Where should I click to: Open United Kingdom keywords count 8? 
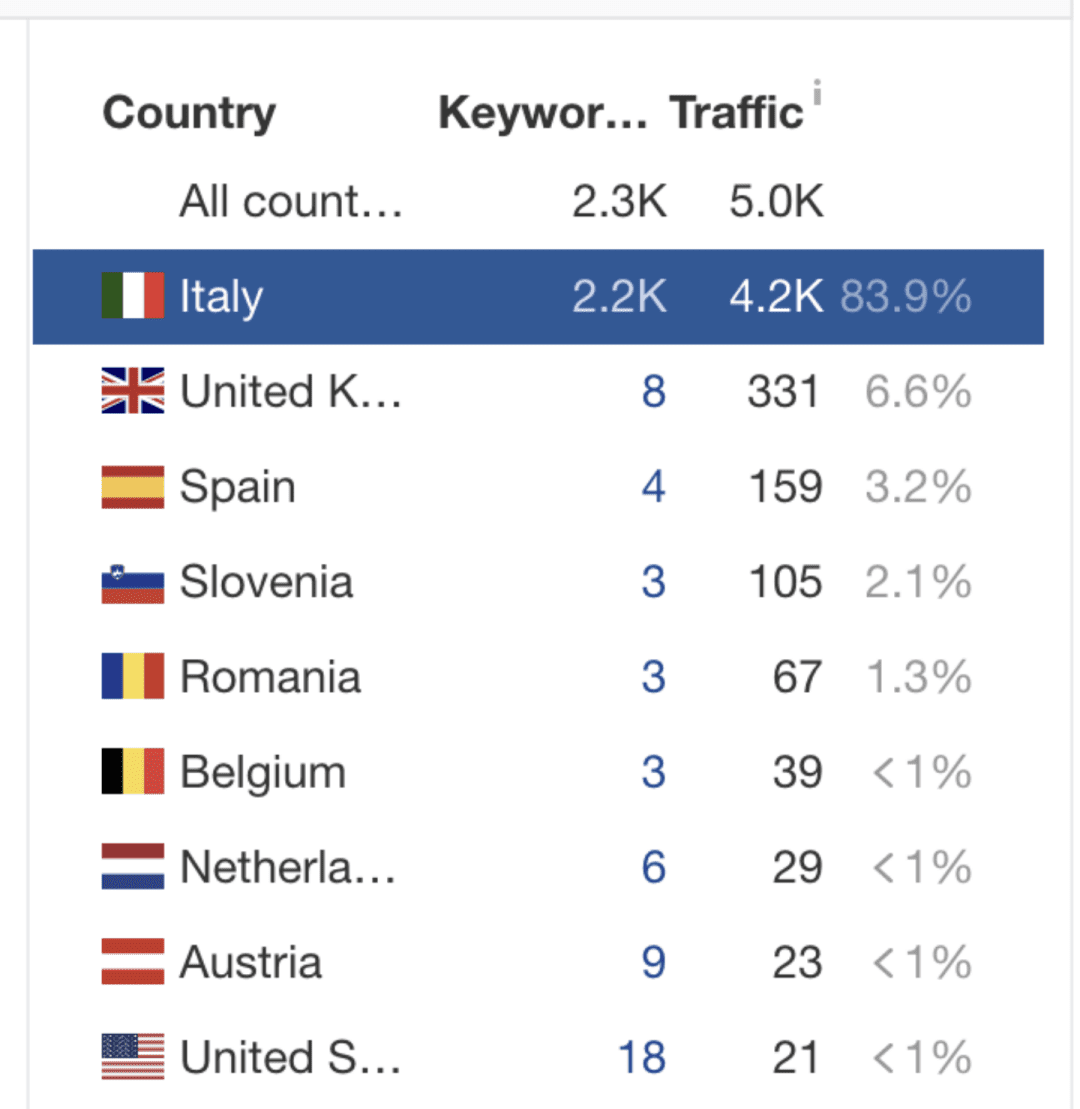coord(654,391)
